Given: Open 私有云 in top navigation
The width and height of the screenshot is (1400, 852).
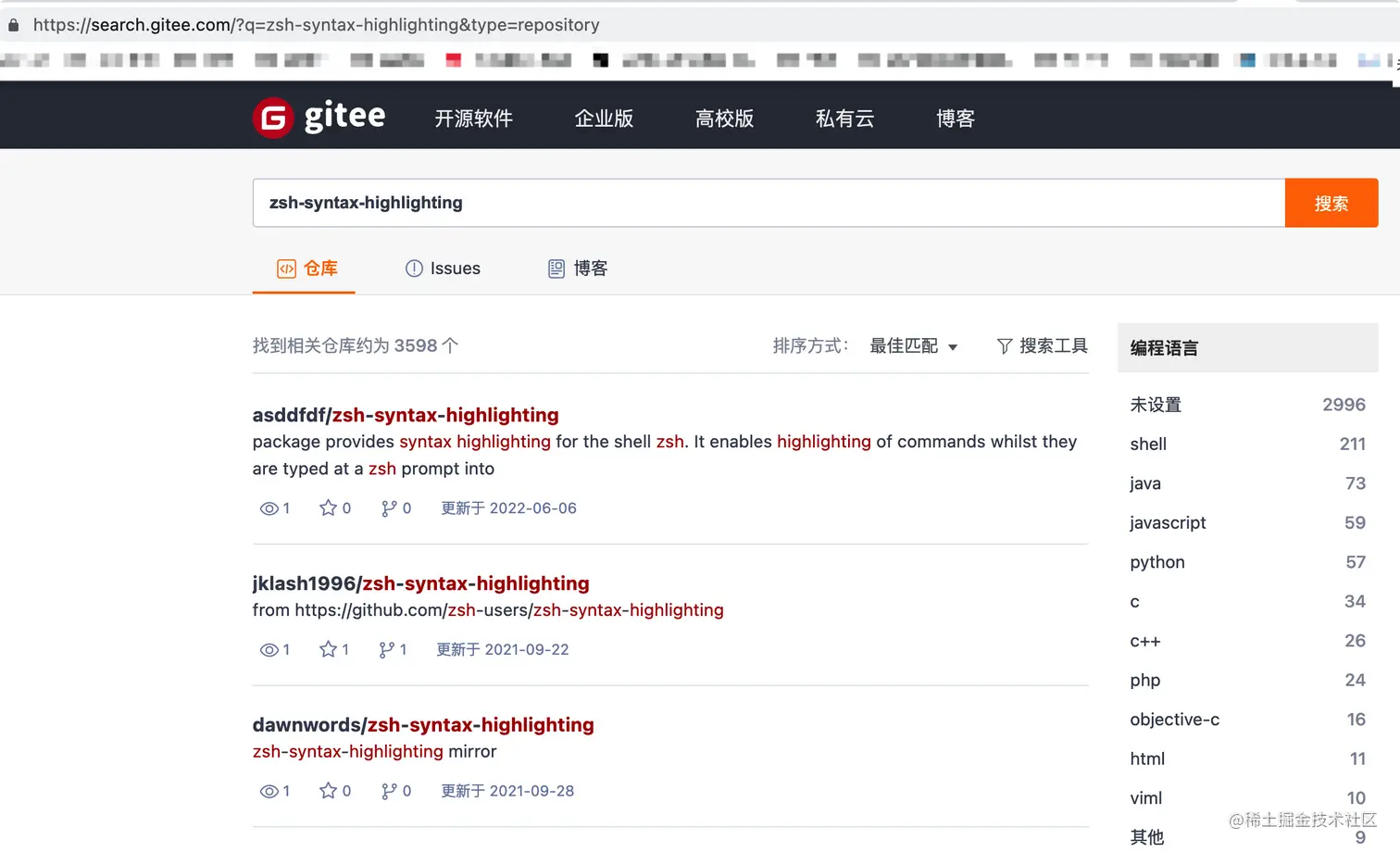Looking at the screenshot, I should point(844,119).
